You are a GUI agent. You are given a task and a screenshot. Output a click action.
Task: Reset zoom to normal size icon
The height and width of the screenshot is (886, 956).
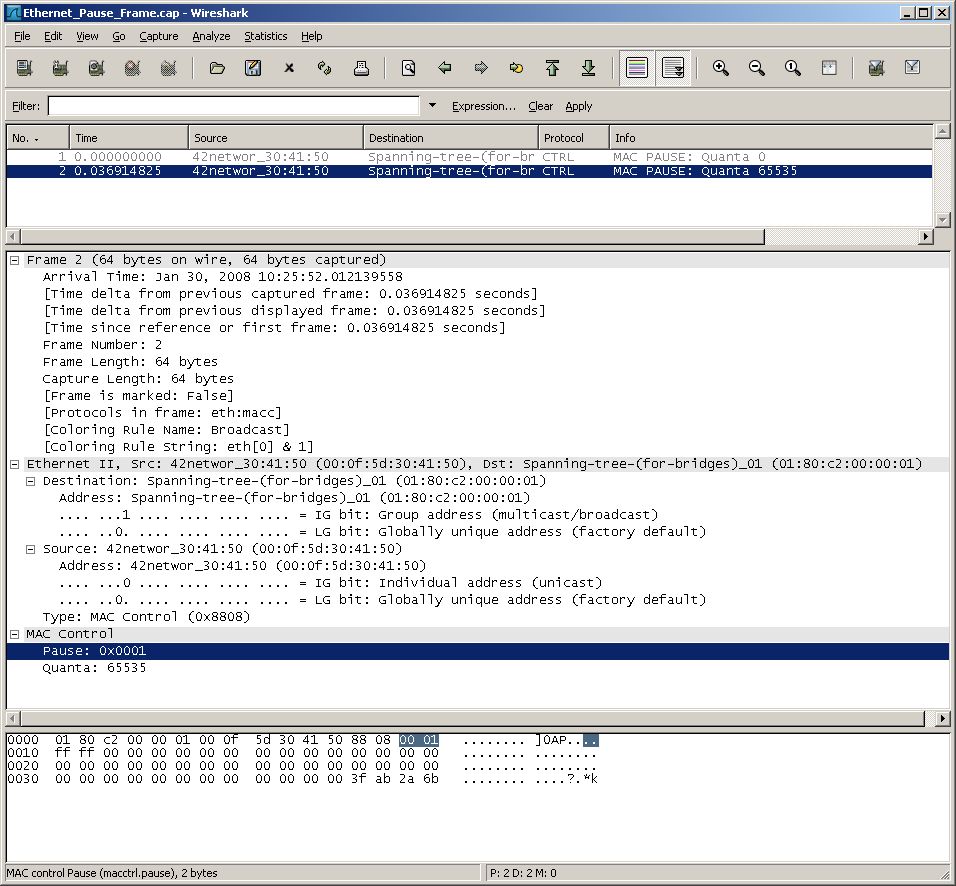[x=793, y=68]
